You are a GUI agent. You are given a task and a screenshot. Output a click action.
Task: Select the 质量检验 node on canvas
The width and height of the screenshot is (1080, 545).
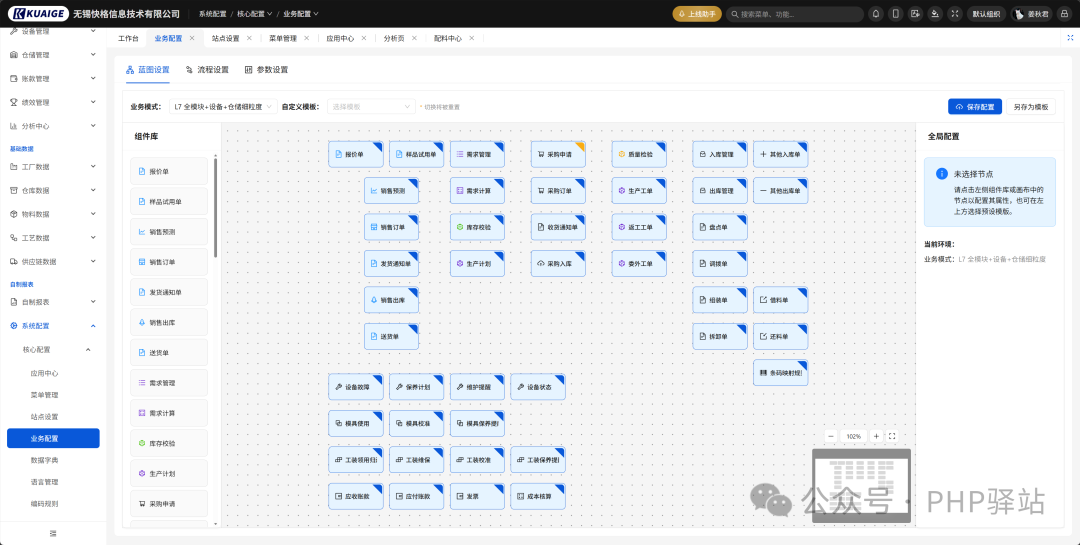point(639,154)
